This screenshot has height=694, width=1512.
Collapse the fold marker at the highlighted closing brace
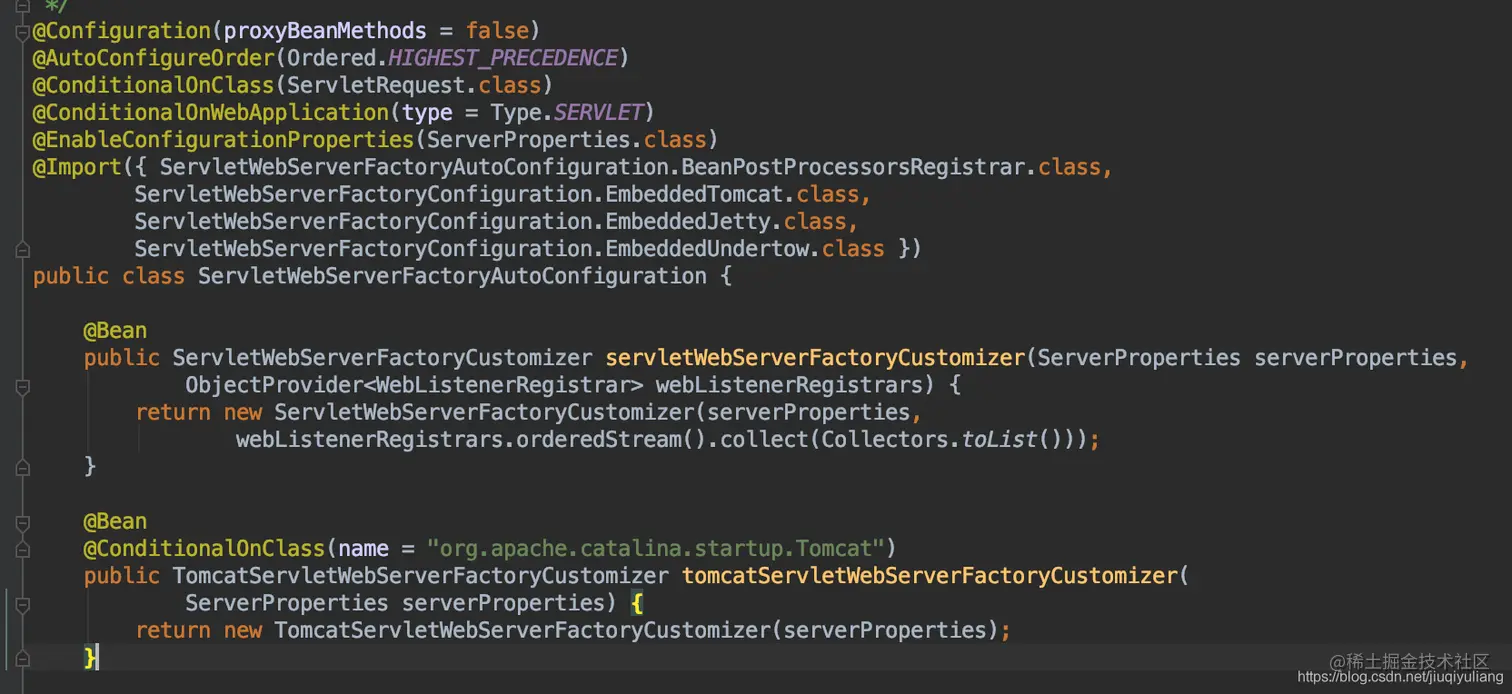tap(22, 657)
